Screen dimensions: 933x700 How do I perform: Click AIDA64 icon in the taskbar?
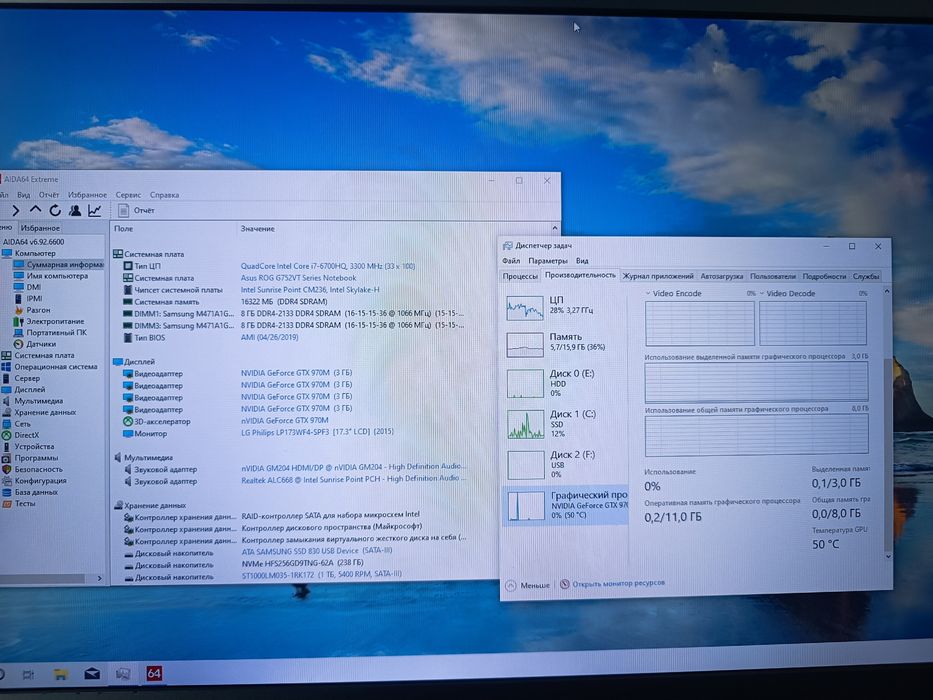pos(154,673)
